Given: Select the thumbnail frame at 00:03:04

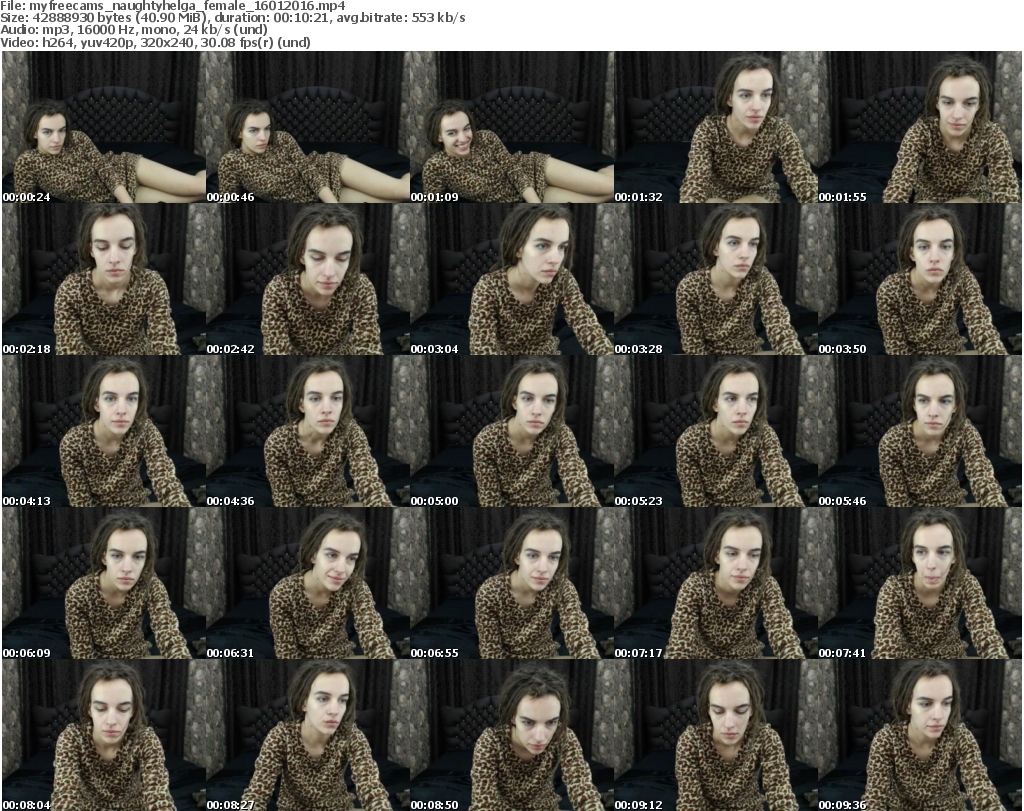Looking at the screenshot, I should 511,279.
